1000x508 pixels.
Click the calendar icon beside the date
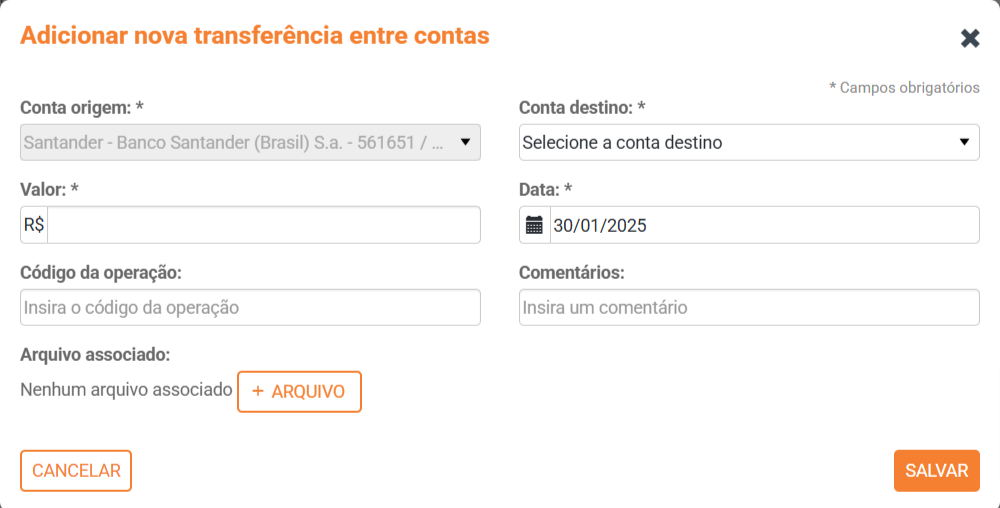pos(535,225)
